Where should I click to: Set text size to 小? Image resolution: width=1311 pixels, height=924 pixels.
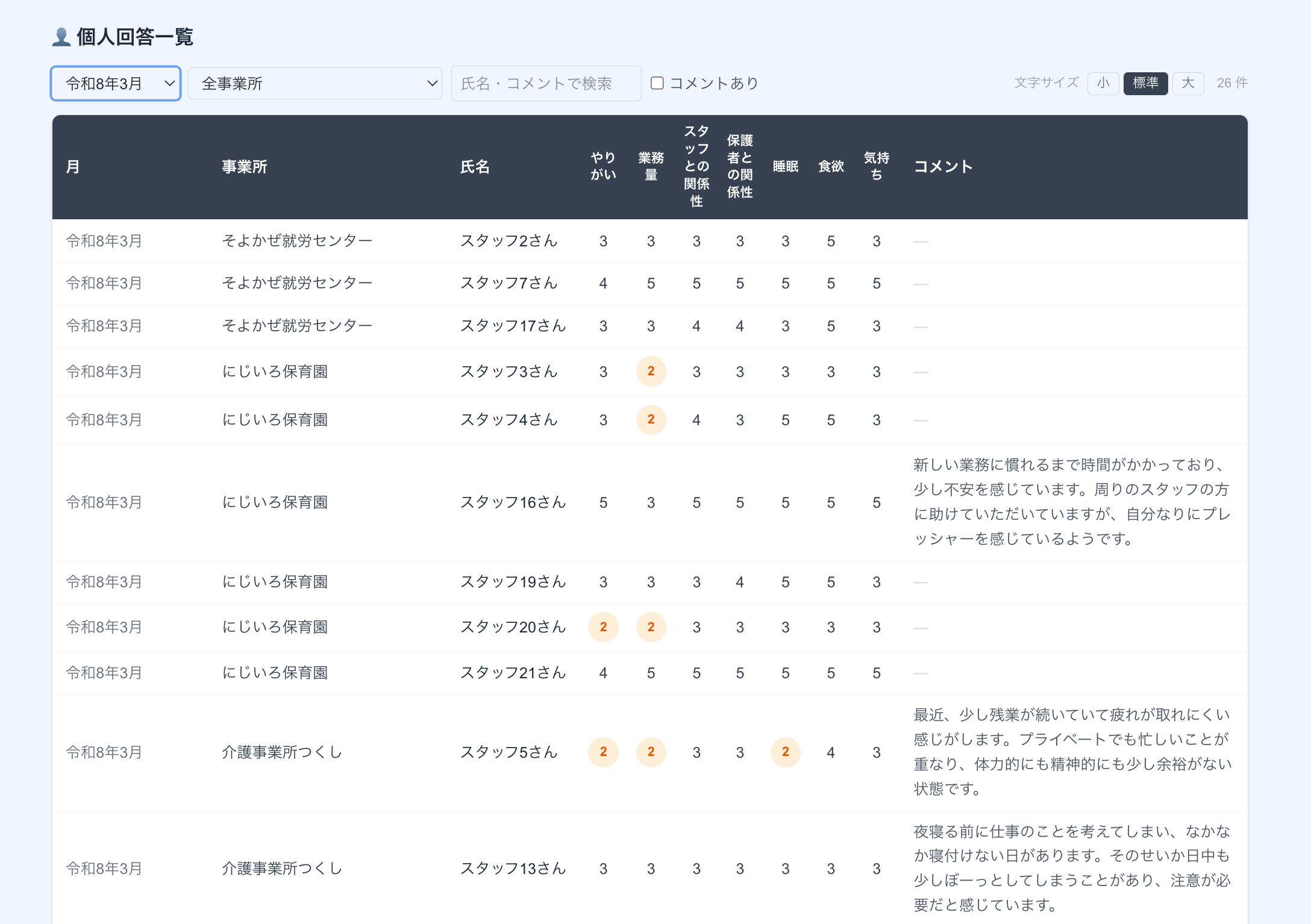pos(1103,83)
